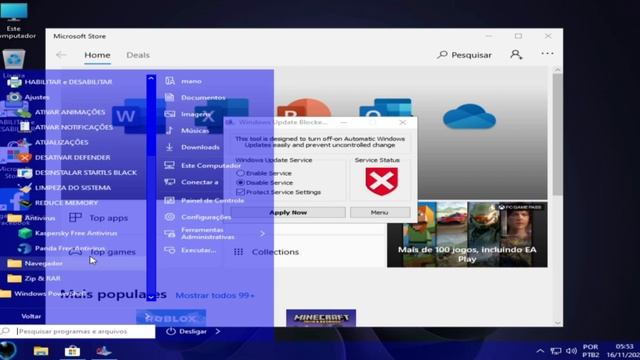This screenshot has width=640, height=360.
Task: Click the red shield Service Status icon
Action: (382, 181)
